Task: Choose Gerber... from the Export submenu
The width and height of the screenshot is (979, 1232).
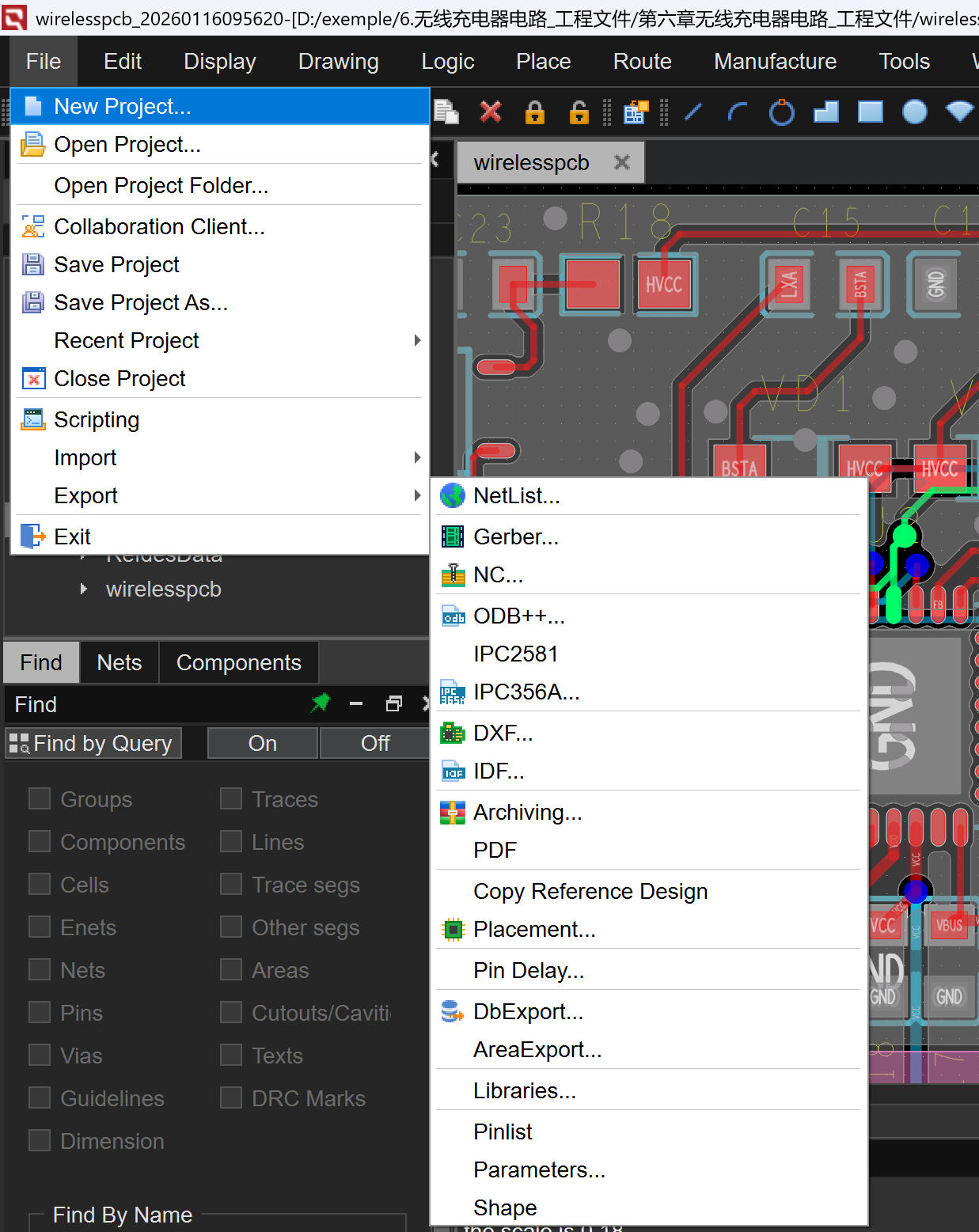Action: pos(516,536)
